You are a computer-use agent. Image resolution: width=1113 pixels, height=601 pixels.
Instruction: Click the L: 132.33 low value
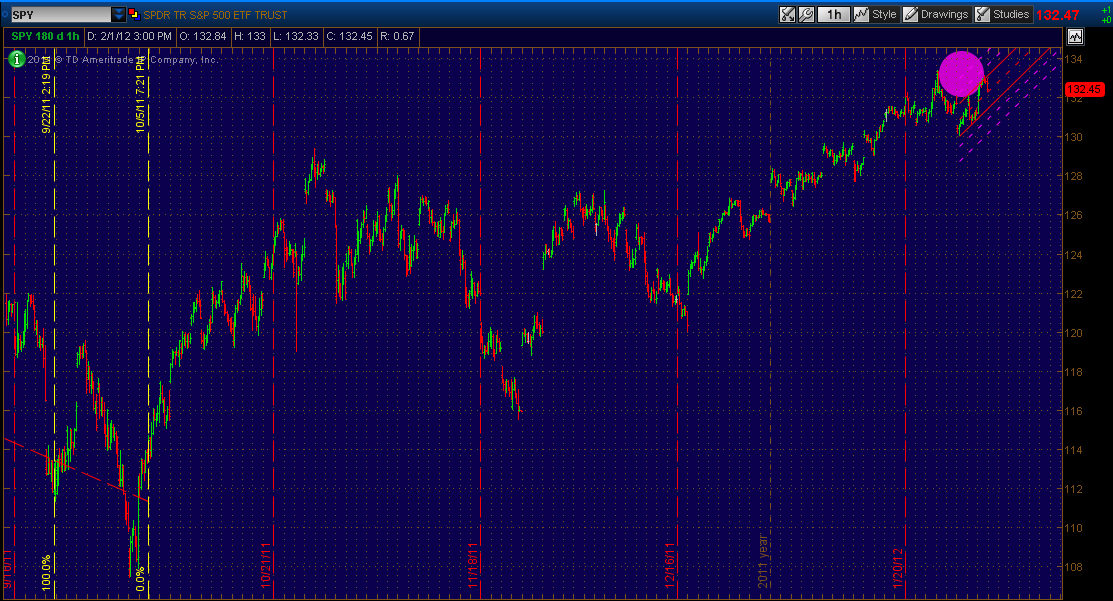coord(296,36)
